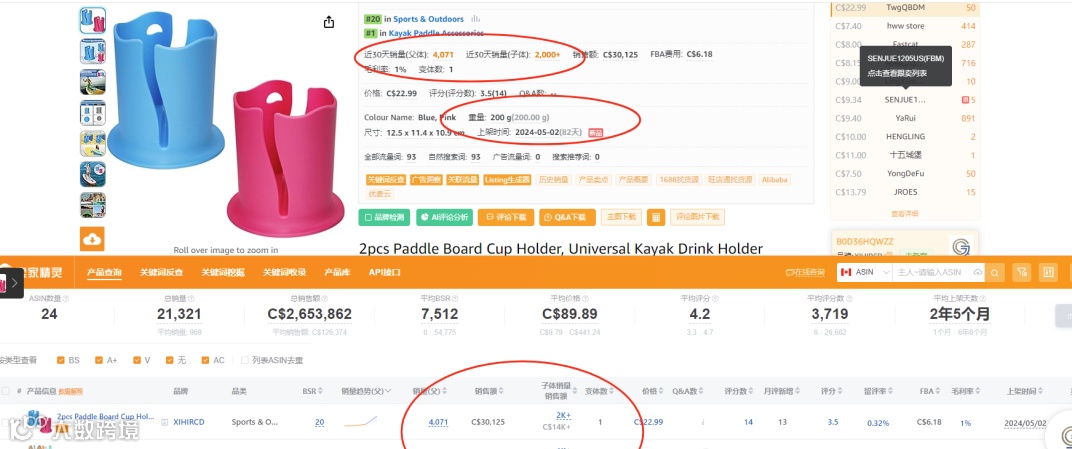Open the Kayak Paddle Accessories category link
The image size is (1072, 449).
[x=436, y=33]
